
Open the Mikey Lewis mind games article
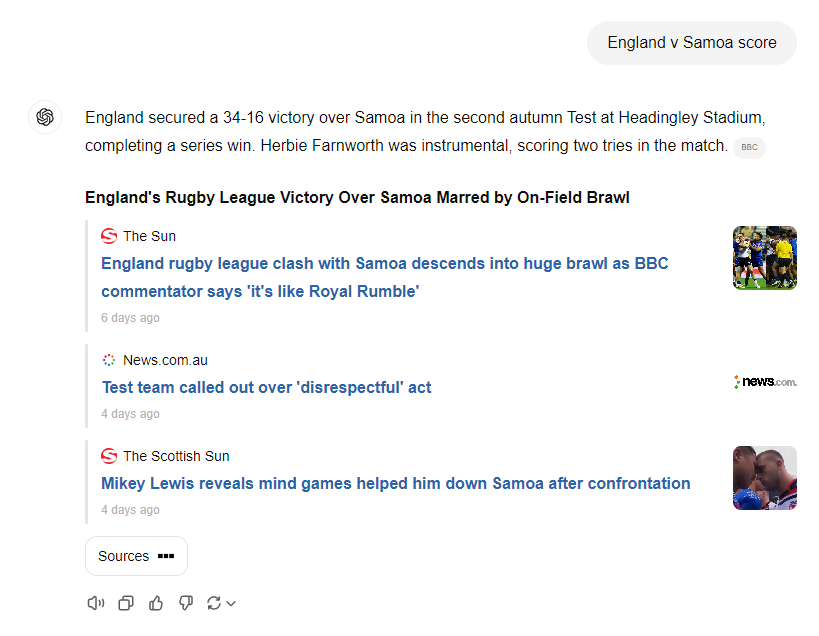395,483
